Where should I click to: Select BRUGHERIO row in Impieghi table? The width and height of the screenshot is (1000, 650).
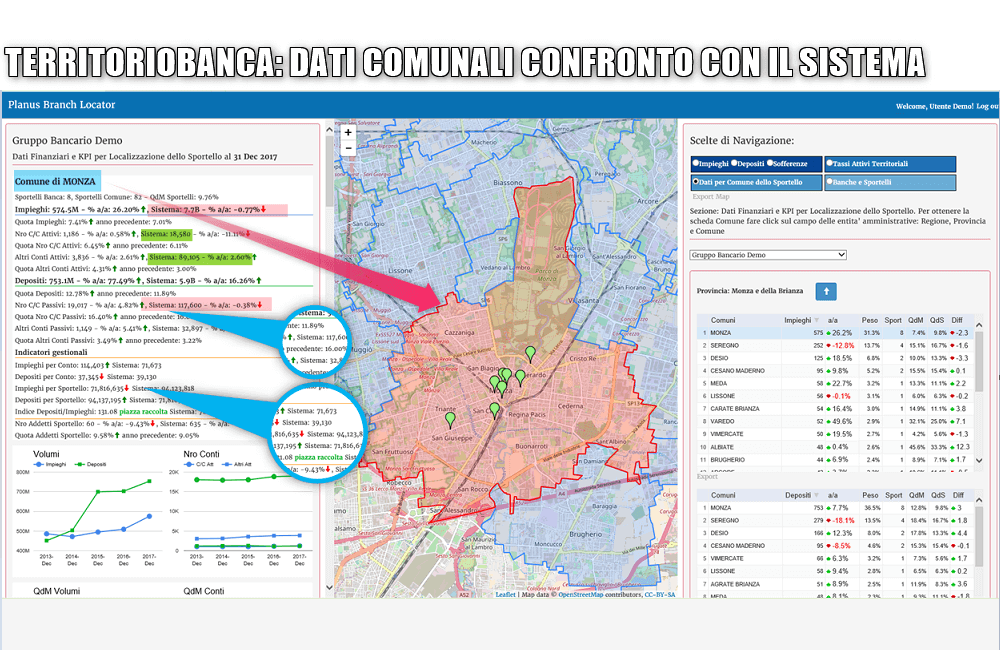(834, 460)
